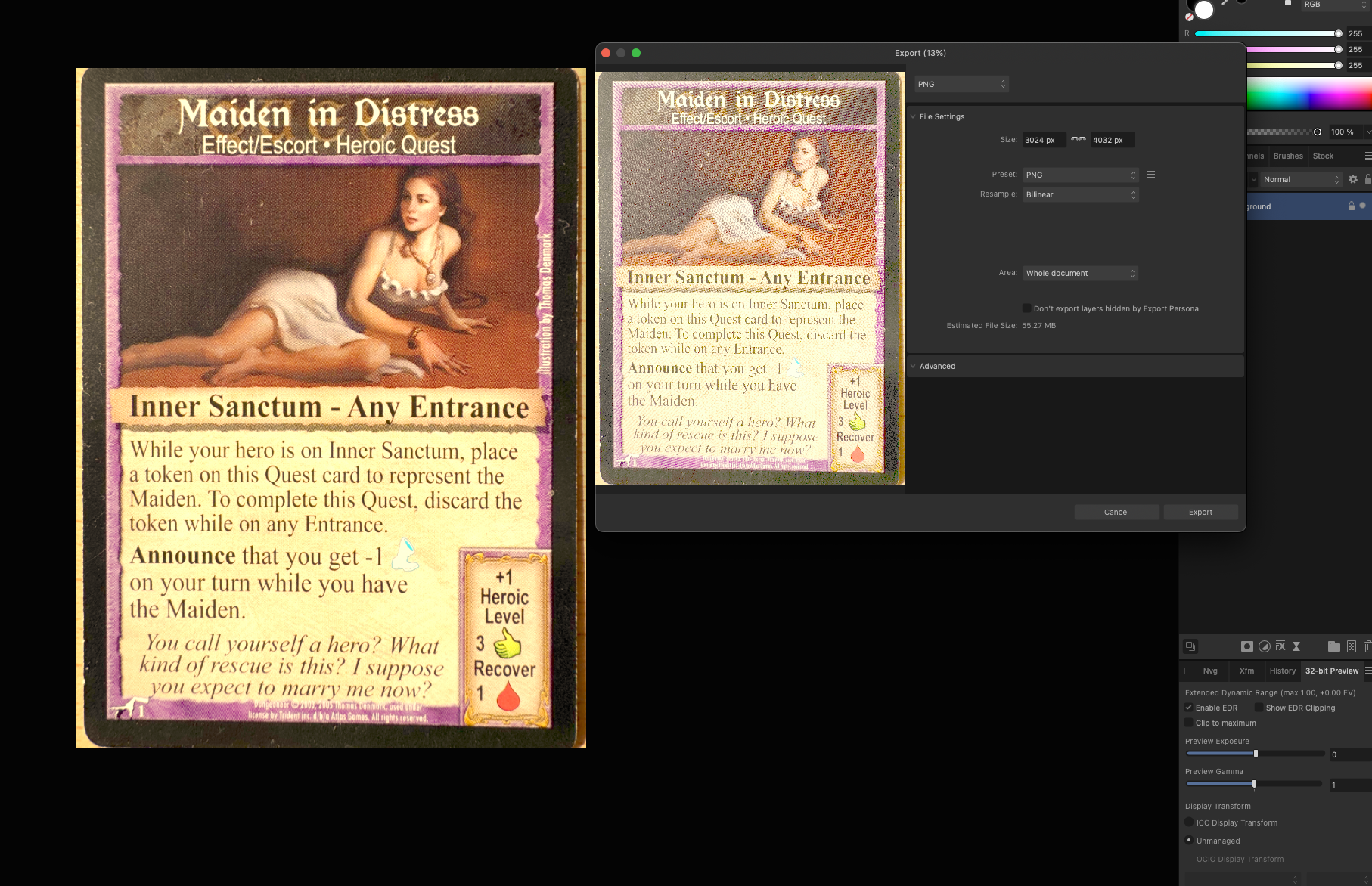Open the Area Whole document dropdown
Image resolution: width=1372 pixels, height=886 pixels.
[1080, 273]
